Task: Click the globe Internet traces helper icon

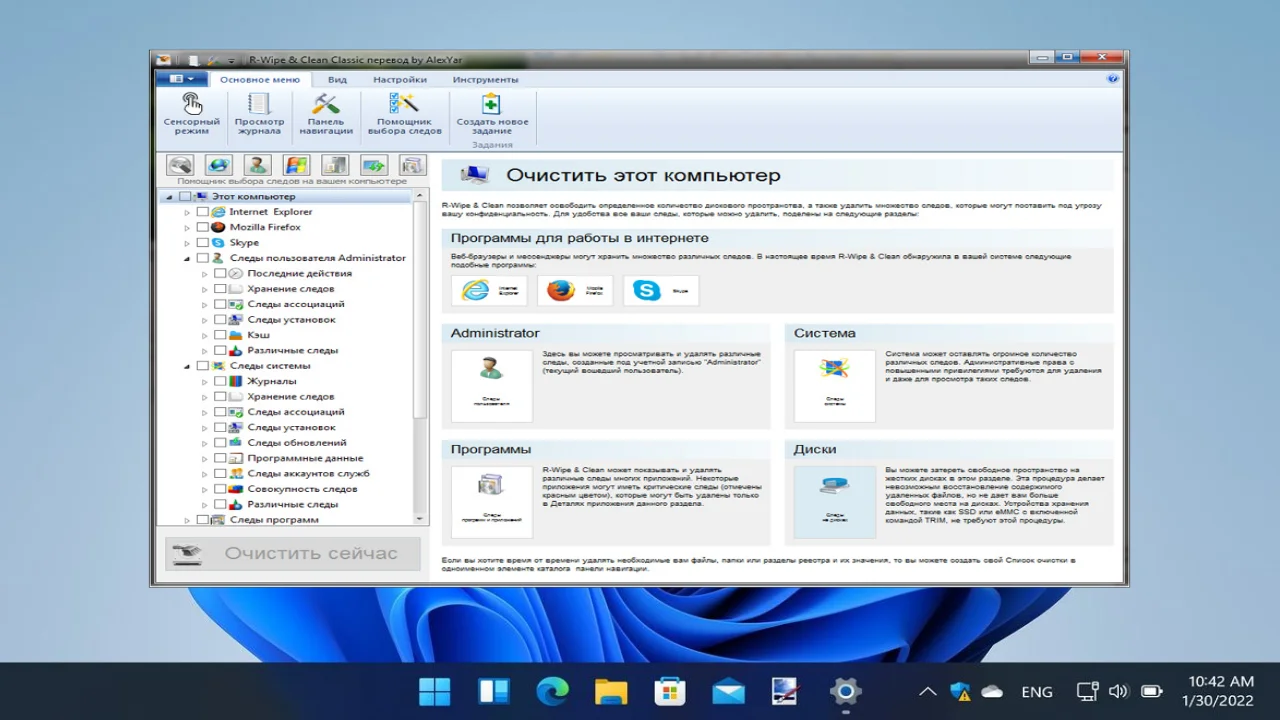Action: (218, 165)
